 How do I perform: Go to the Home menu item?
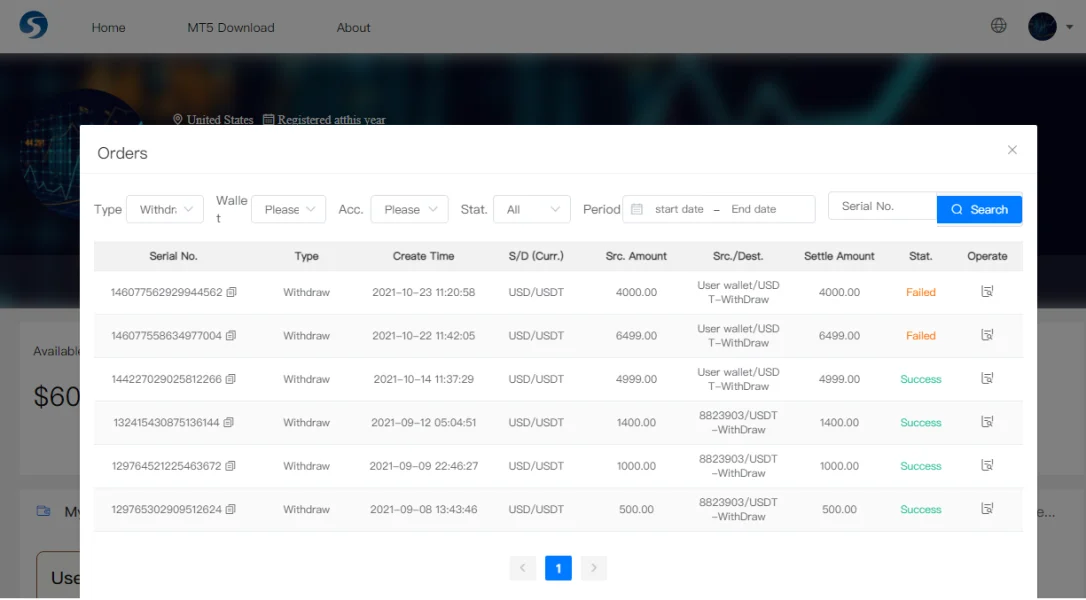coord(108,28)
